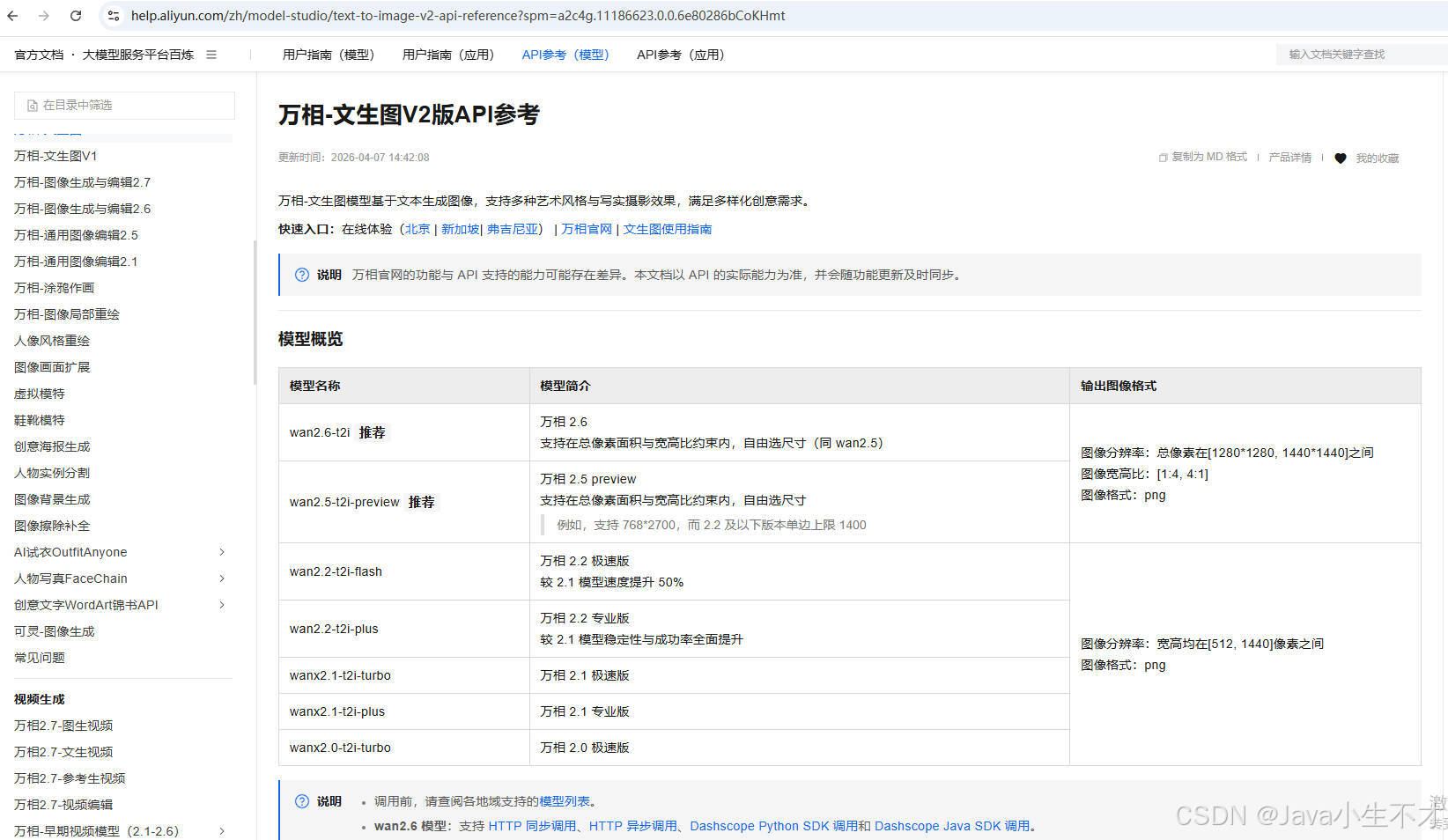Open HTTP 异步调用 link
The image size is (1448, 840).
[x=633, y=826]
